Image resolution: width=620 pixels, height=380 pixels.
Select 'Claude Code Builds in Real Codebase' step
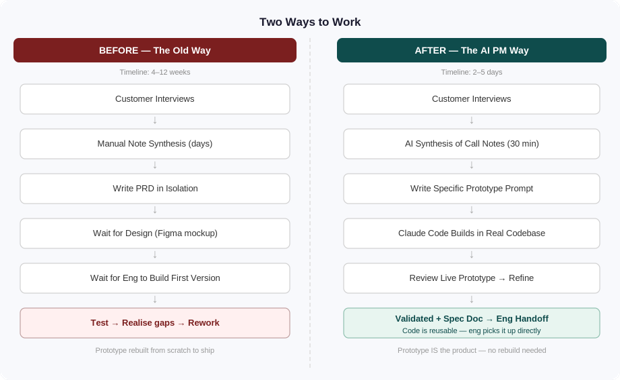pos(471,233)
